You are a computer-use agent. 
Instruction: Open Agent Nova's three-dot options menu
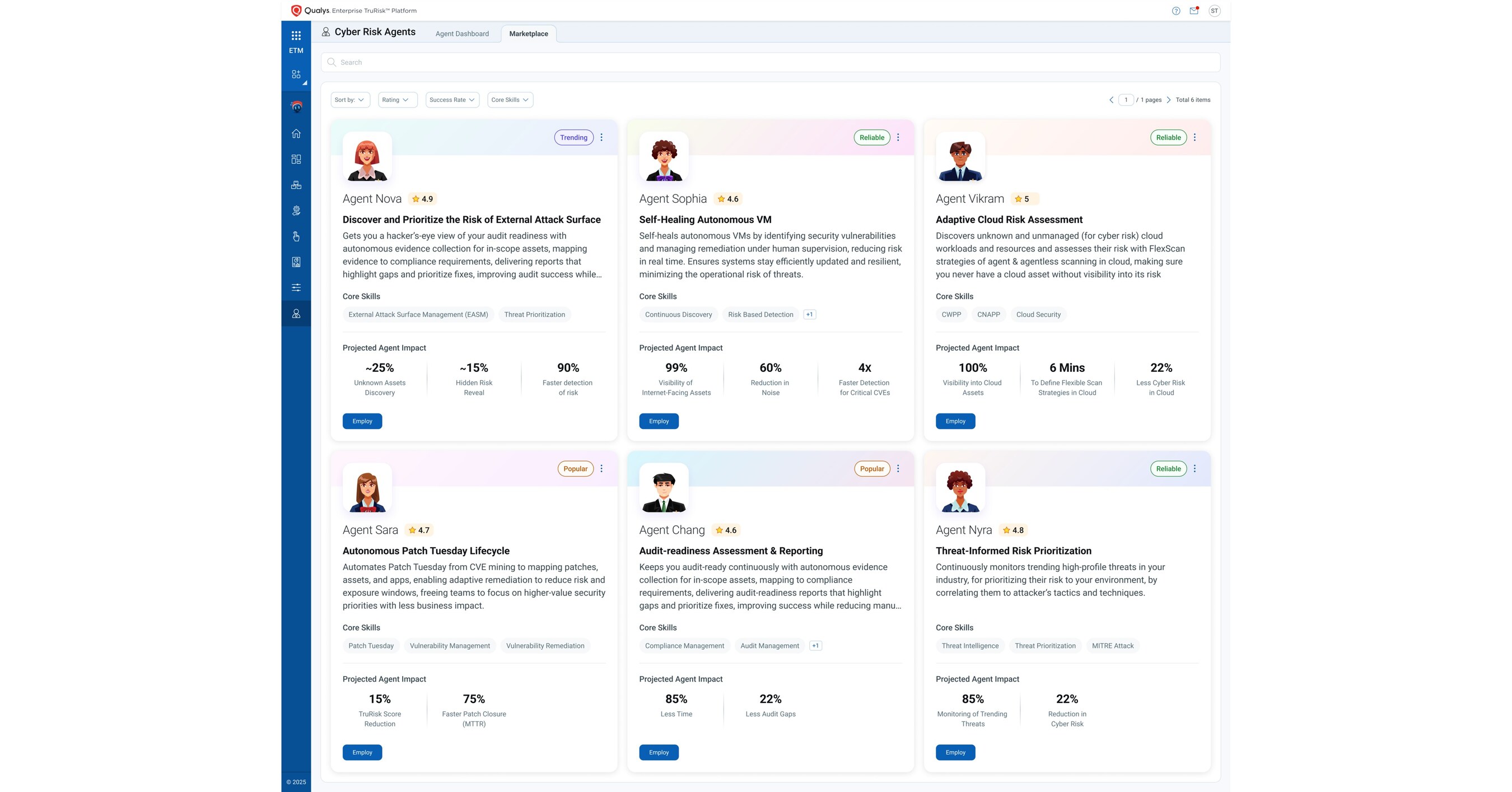tap(601, 137)
